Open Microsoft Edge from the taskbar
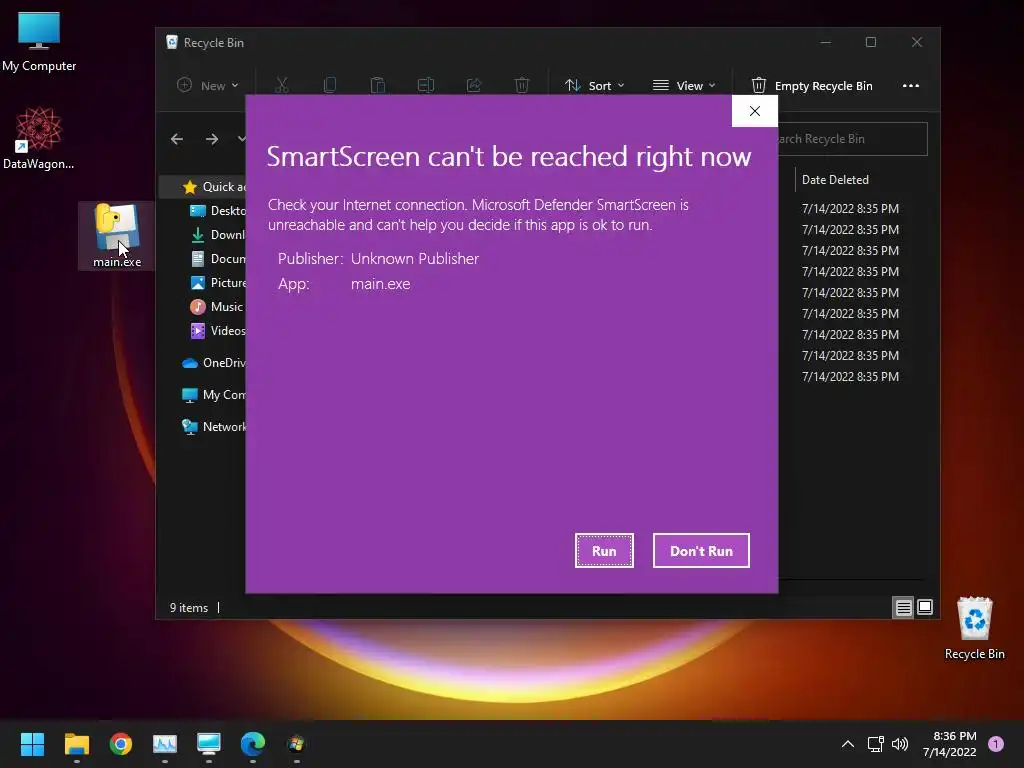Image resolution: width=1024 pixels, height=768 pixels. (253, 744)
